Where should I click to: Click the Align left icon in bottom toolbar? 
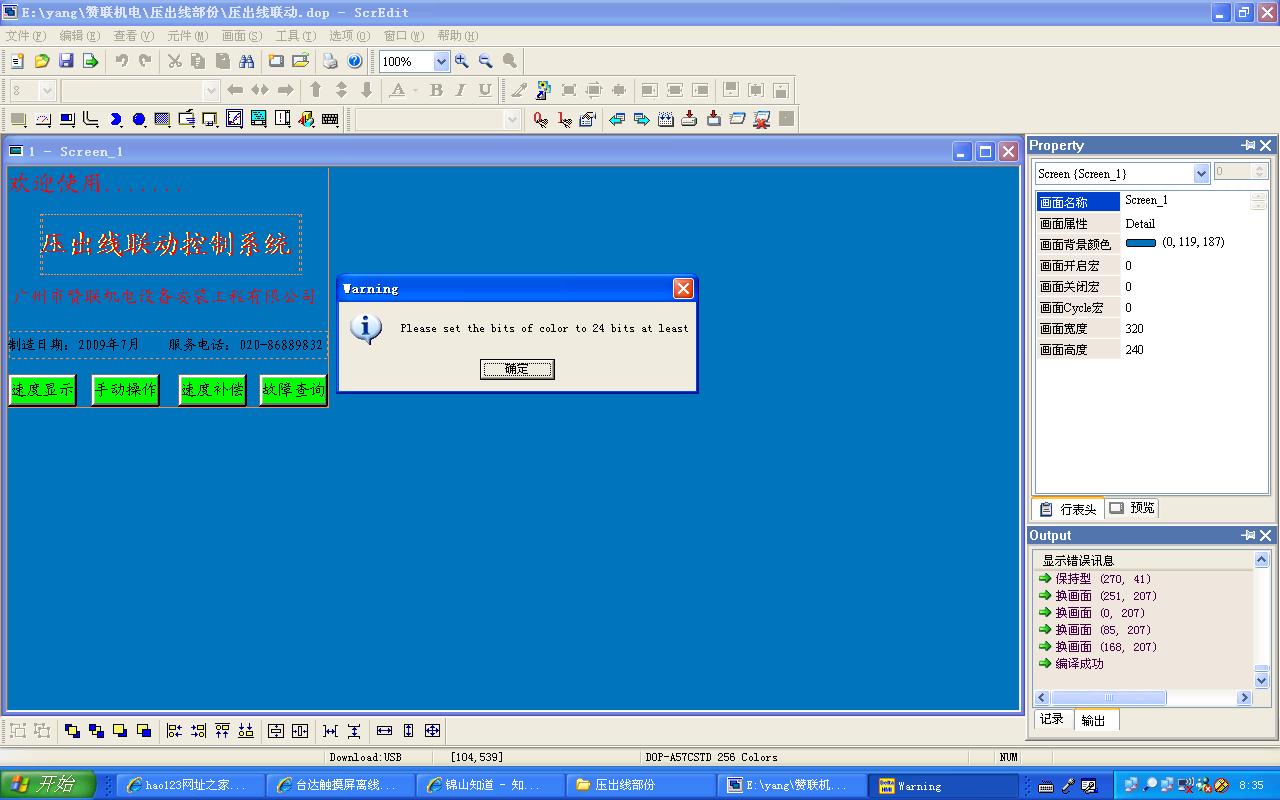tap(174, 731)
